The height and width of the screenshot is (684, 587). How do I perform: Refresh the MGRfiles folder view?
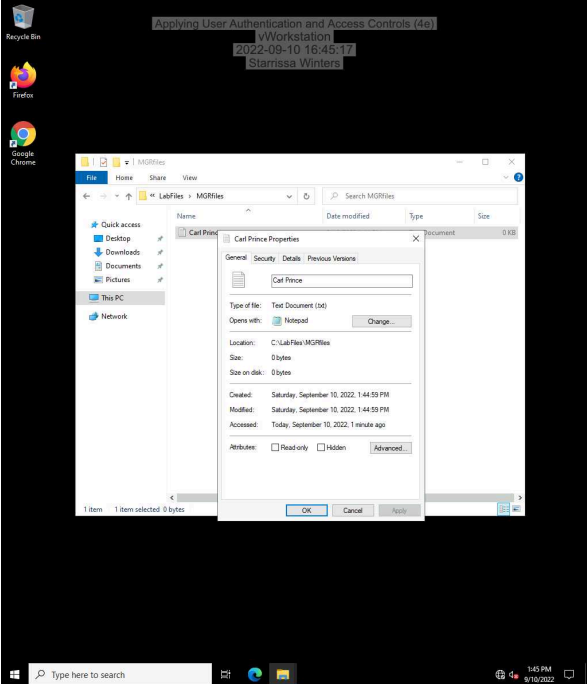(306, 196)
